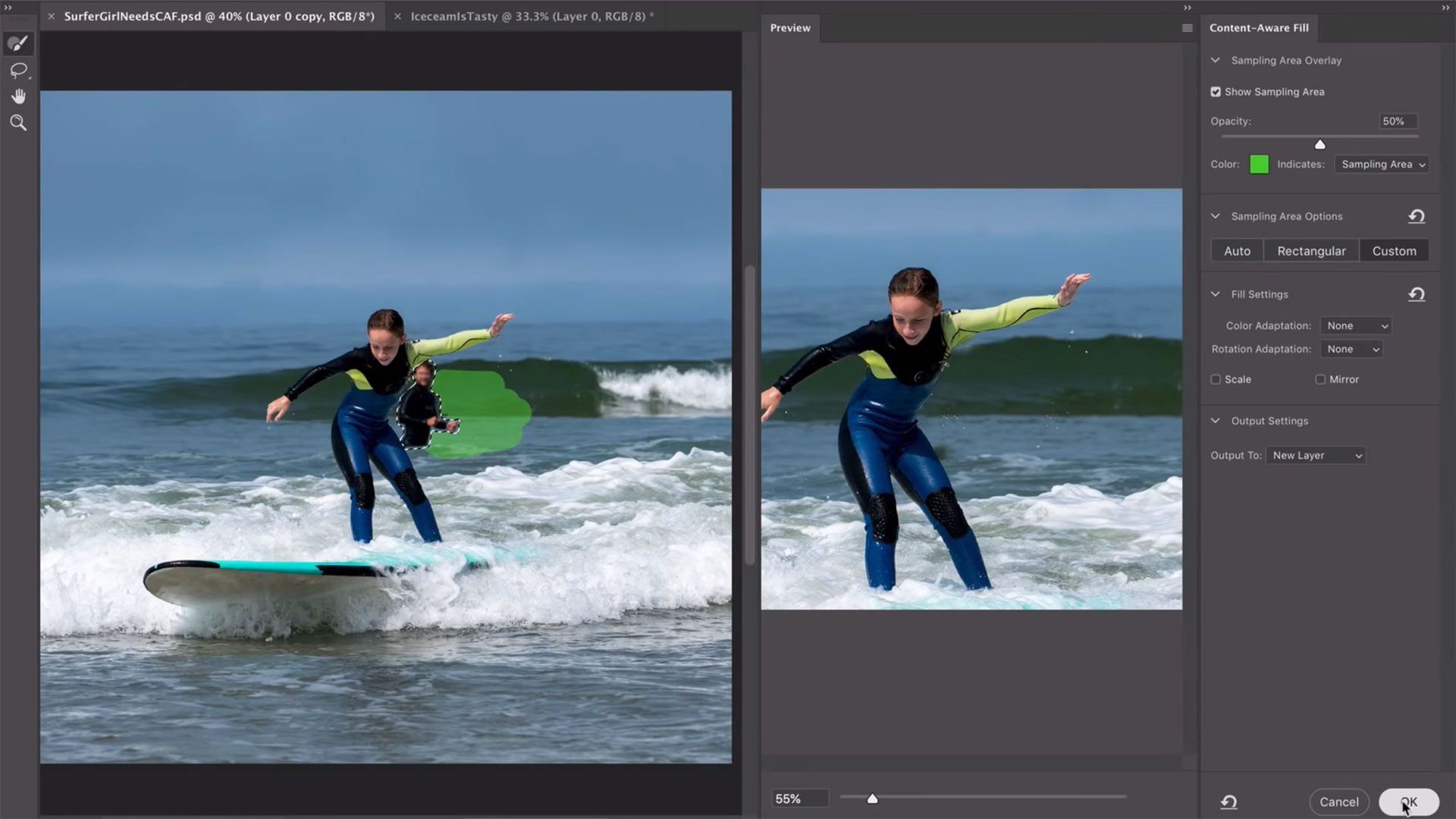1456x819 pixels.
Task: Click the Sampling Area reset icon
Action: pos(1418,216)
